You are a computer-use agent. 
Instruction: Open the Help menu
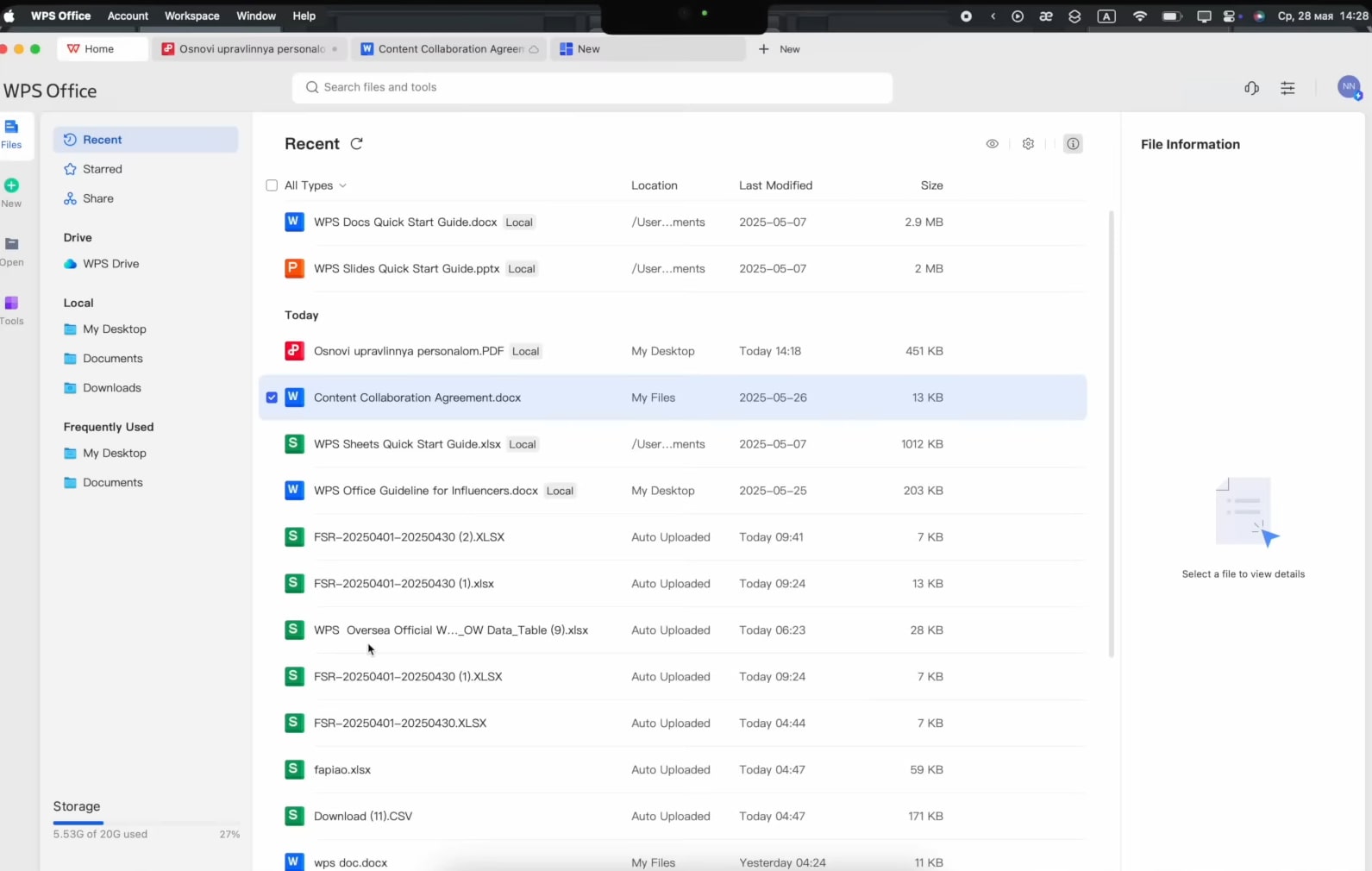click(x=304, y=16)
